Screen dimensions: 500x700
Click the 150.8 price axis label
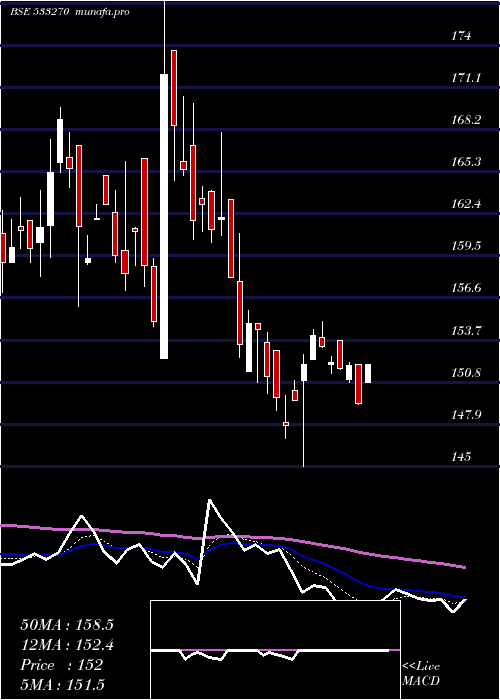pyautogui.click(x=465, y=372)
